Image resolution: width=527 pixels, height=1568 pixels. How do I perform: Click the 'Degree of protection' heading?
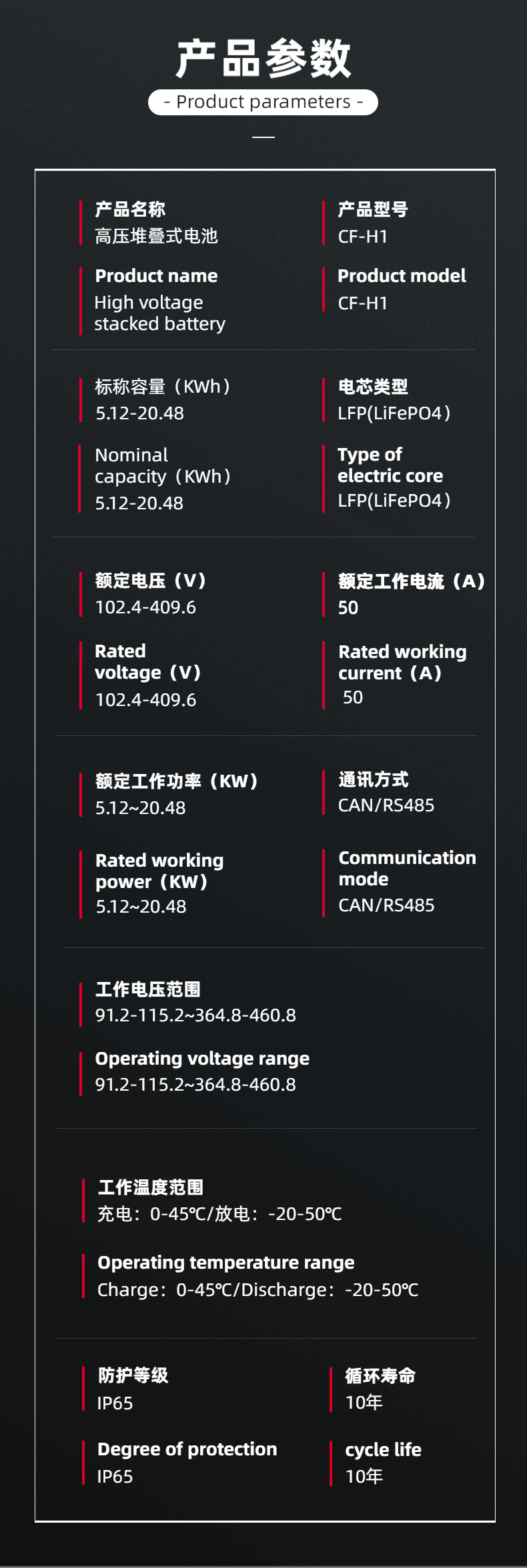187,1449
